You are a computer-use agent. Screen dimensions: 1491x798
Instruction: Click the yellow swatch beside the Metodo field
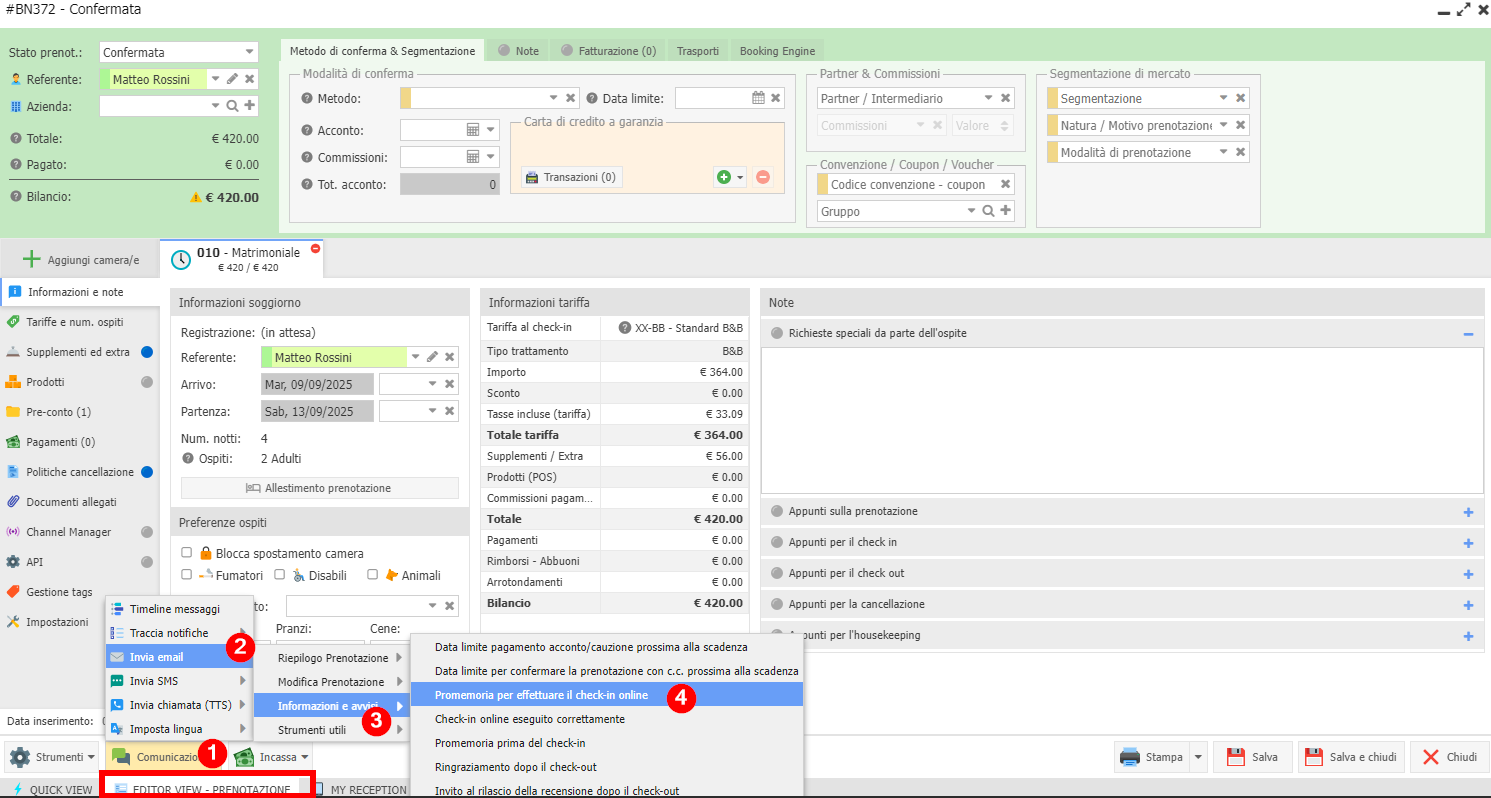click(x=405, y=98)
